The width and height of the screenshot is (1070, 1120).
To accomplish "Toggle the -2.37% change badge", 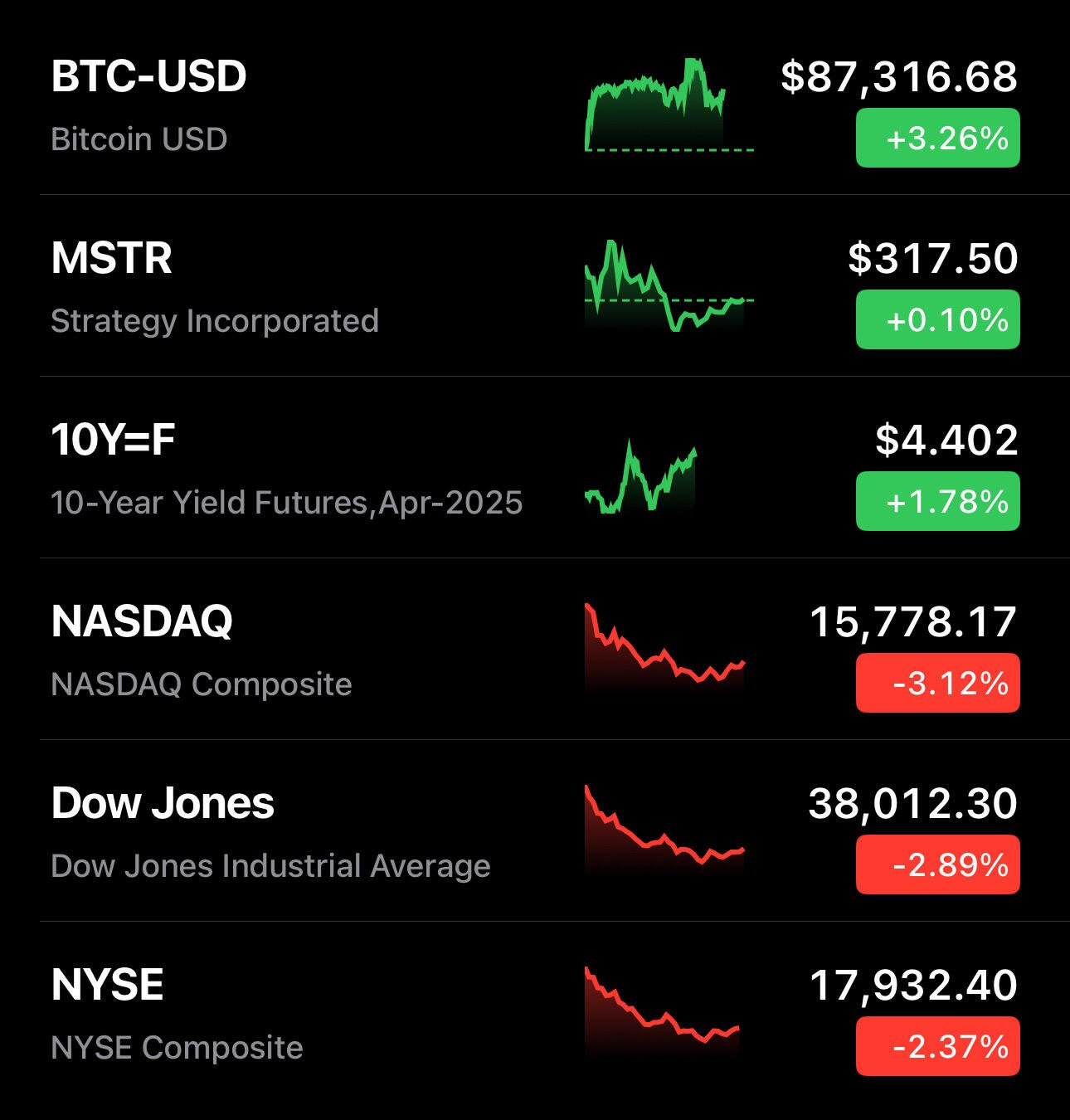I will click(x=938, y=1046).
